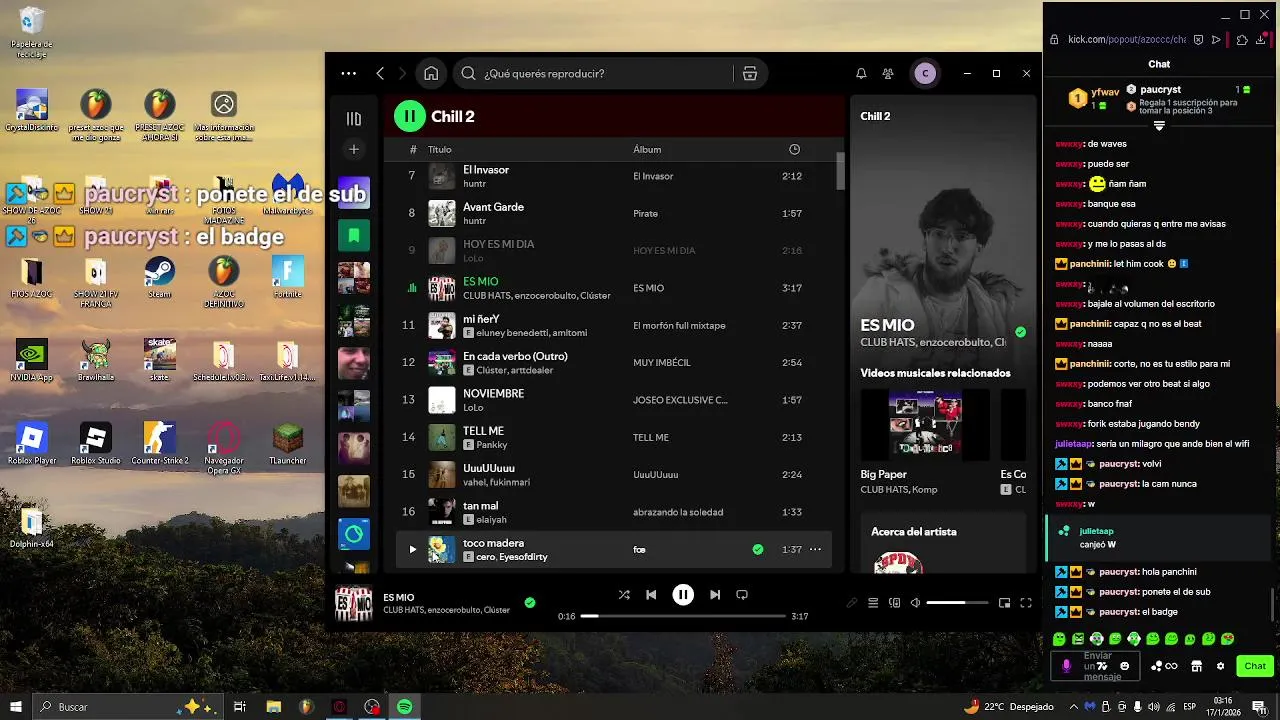
Task: Open Kick chat settings gear
Action: click(x=1220, y=666)
